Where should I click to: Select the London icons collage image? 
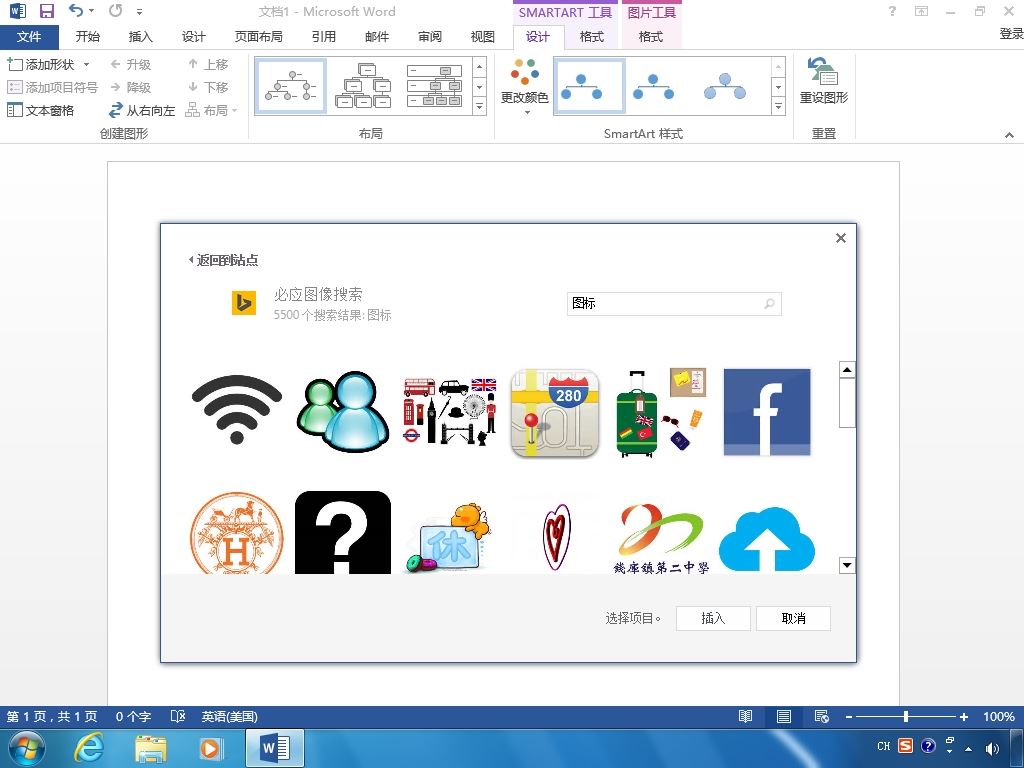[449, 411]
